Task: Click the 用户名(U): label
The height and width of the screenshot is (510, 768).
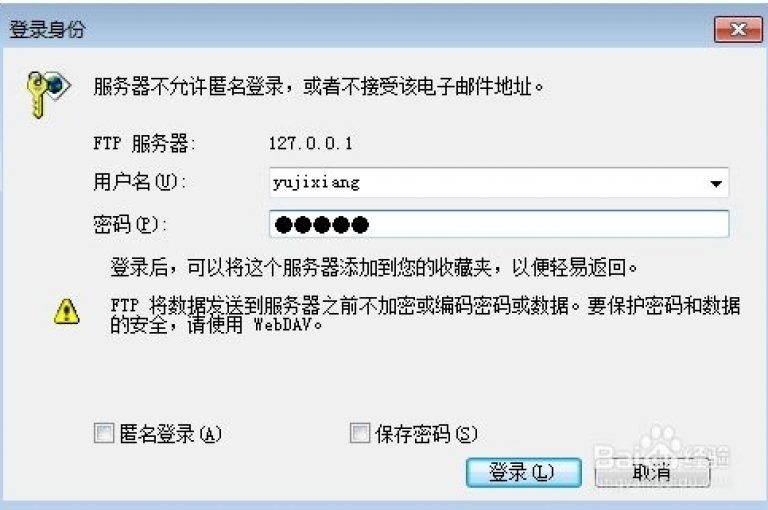Action: [x=140, y=182]
